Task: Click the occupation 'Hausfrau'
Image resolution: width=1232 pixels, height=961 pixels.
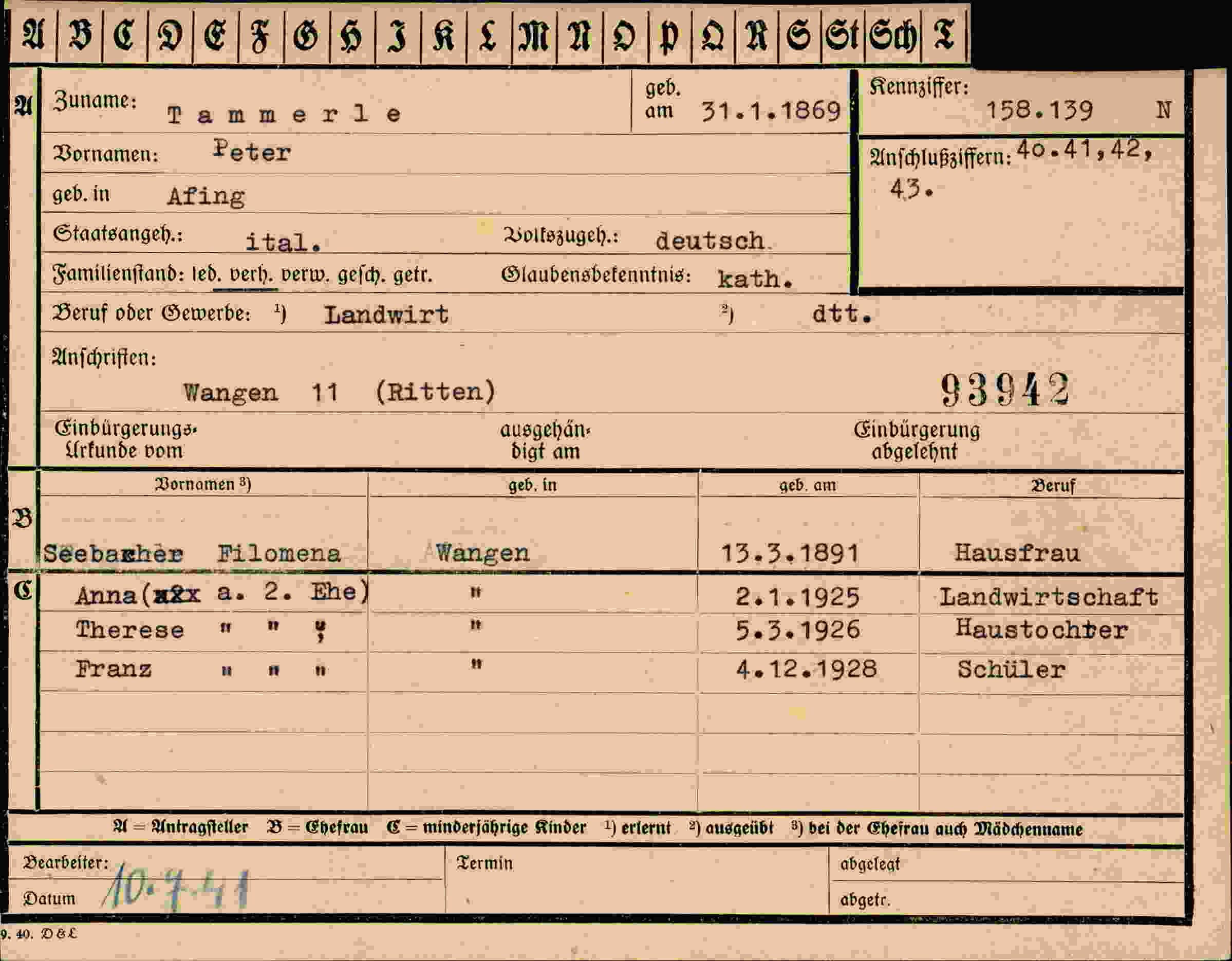Action: pos(1017,552)
